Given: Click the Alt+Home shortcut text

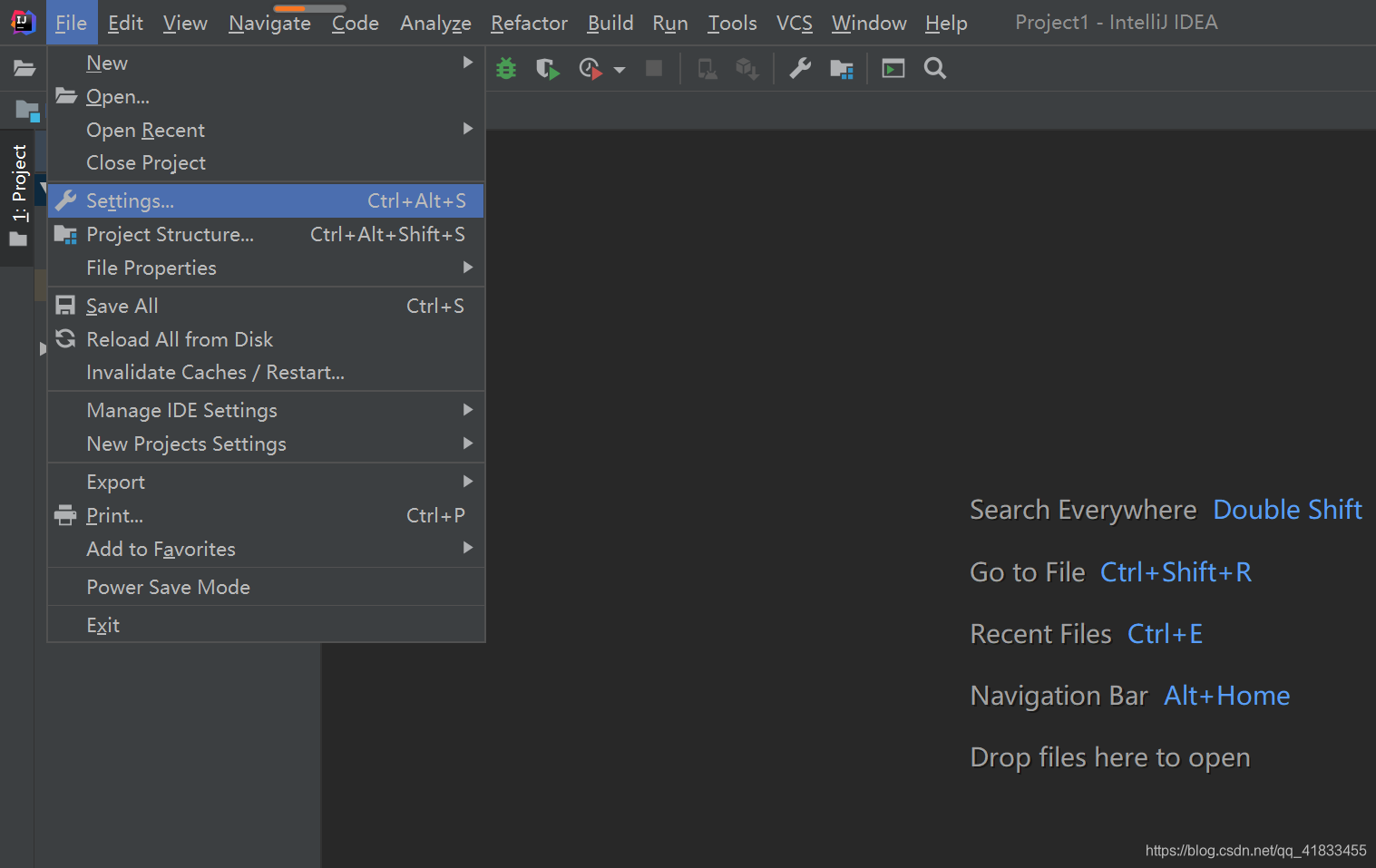Looking at the screenshot, I should [x=1226, y=696].
